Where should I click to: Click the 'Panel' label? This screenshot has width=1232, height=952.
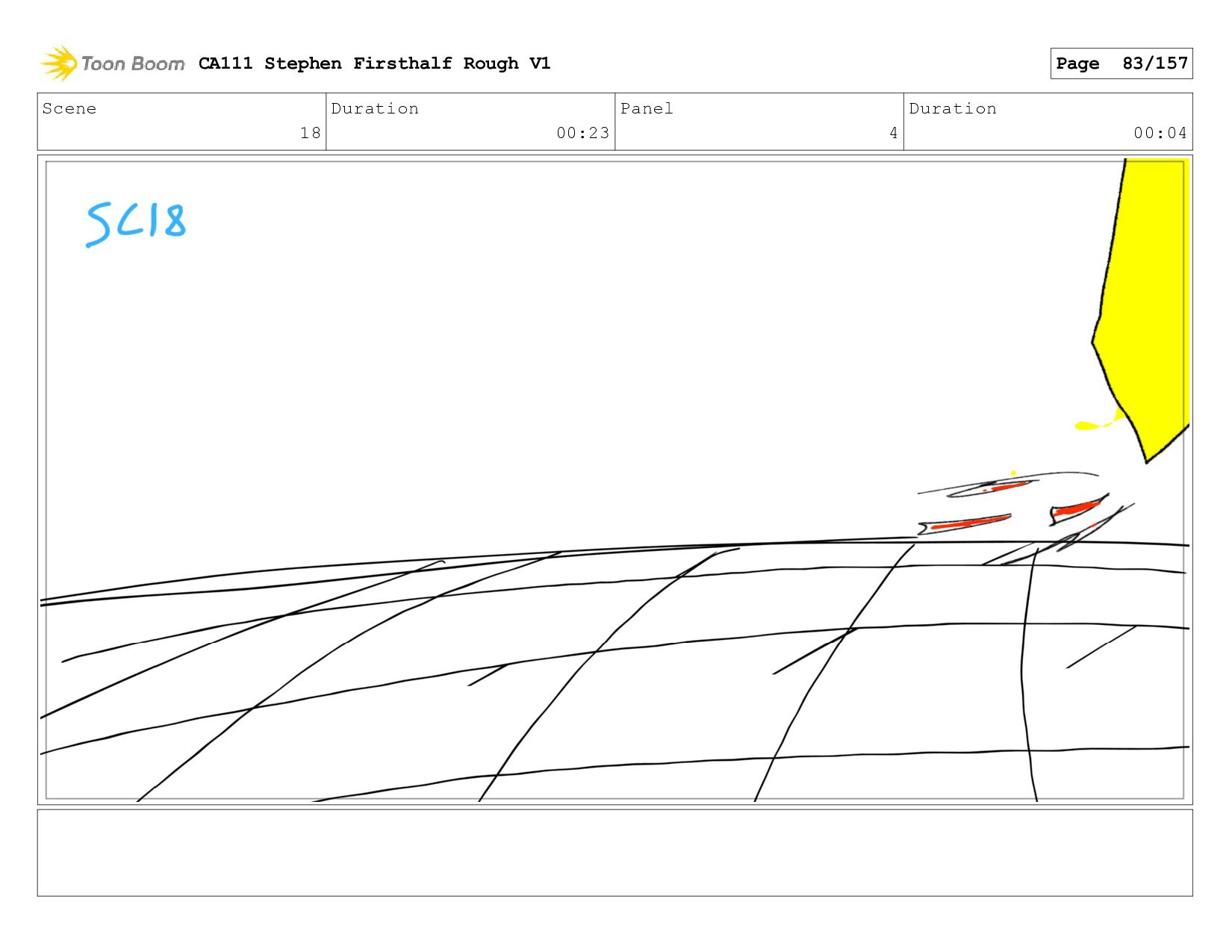[x=647, y=109]
